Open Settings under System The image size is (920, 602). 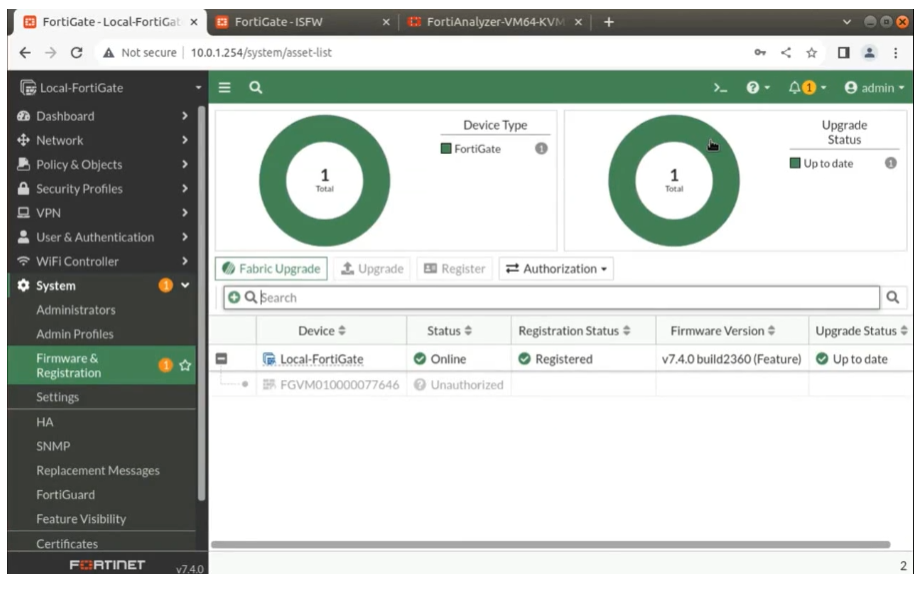(58, 397)
